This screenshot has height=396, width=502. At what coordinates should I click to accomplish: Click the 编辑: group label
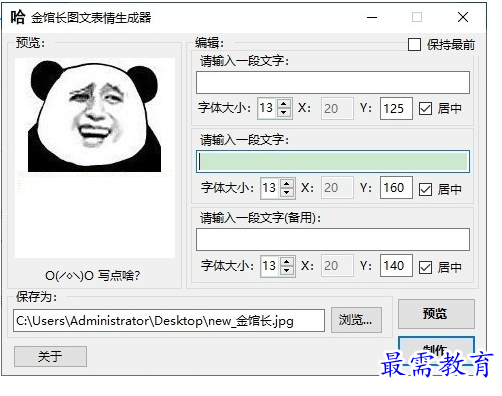coord(209,43)
